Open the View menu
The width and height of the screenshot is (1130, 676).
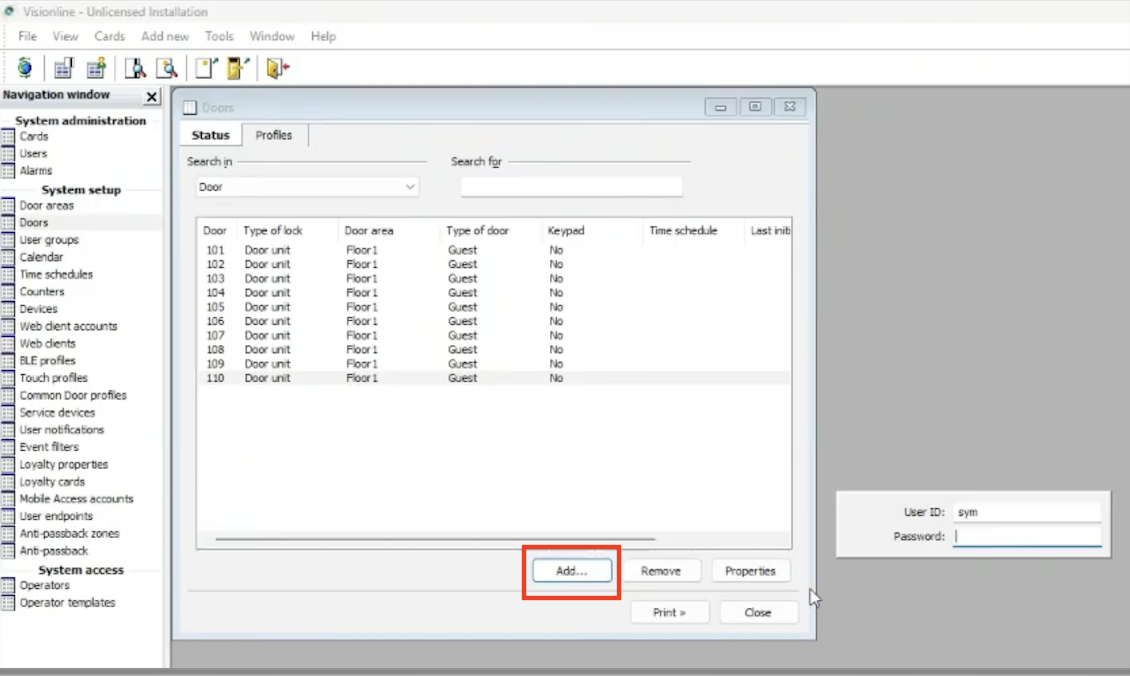point(65,36)
